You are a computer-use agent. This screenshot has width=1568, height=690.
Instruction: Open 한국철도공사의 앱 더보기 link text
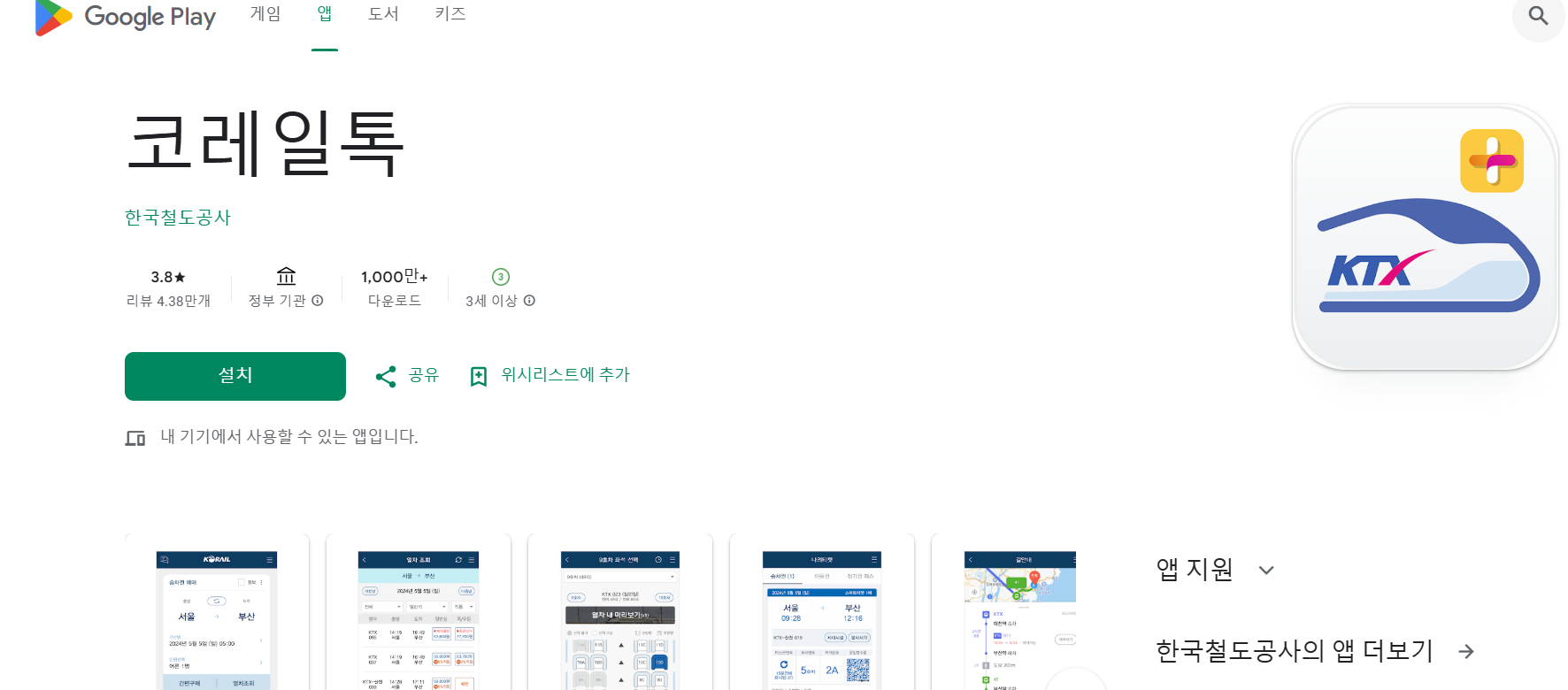[1294, 651]
